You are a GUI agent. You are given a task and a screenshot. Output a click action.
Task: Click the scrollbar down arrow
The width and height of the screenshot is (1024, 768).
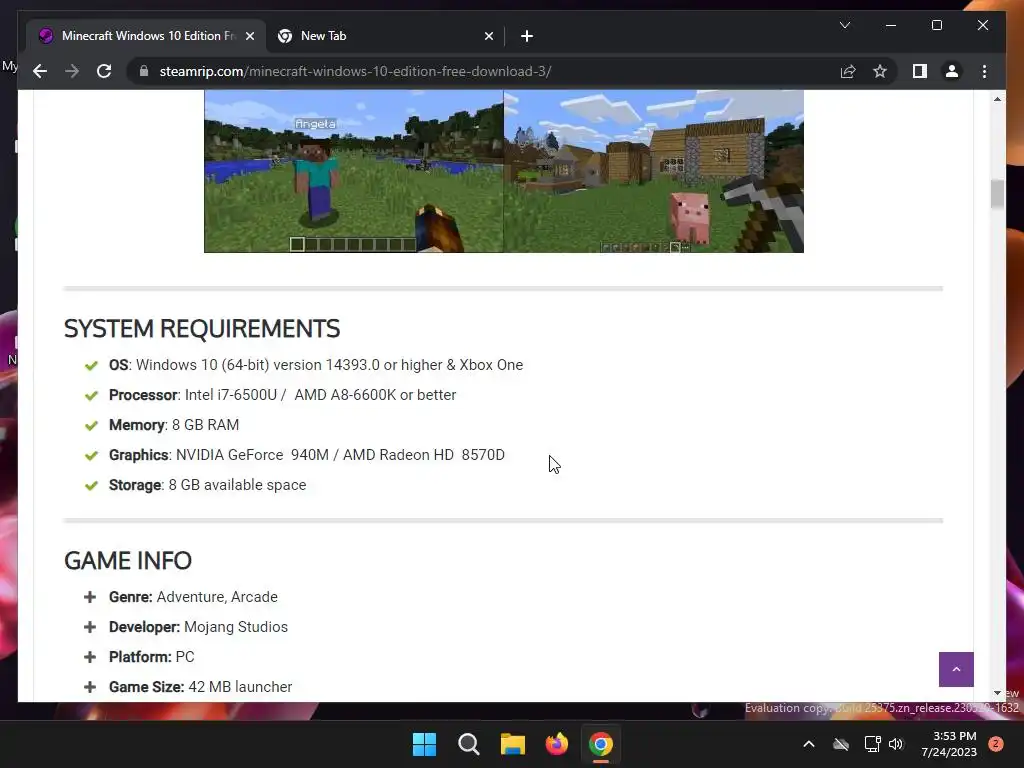click(x=997, y=693)
